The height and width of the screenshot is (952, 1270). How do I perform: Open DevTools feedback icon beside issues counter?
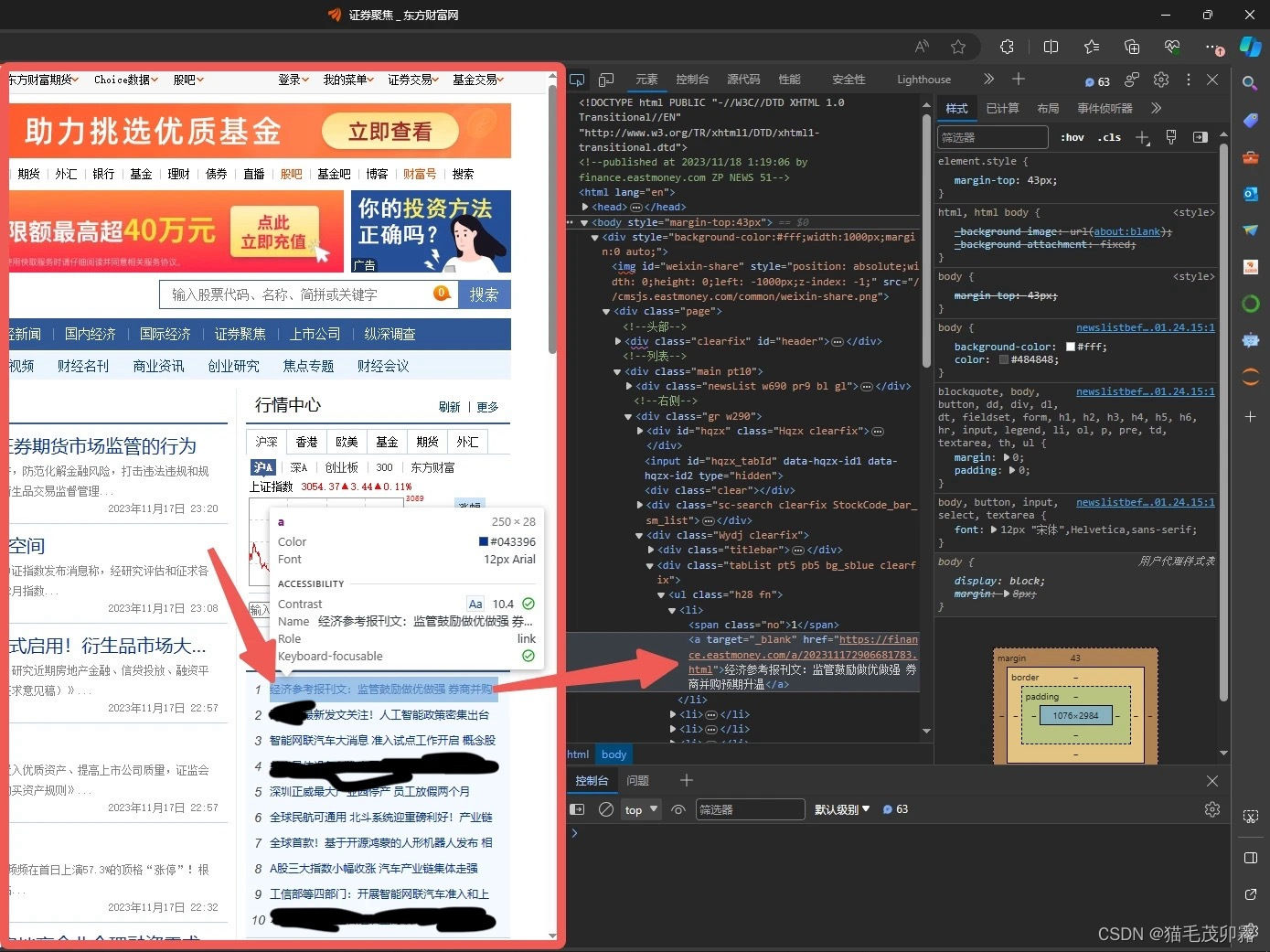[1132, 80]
